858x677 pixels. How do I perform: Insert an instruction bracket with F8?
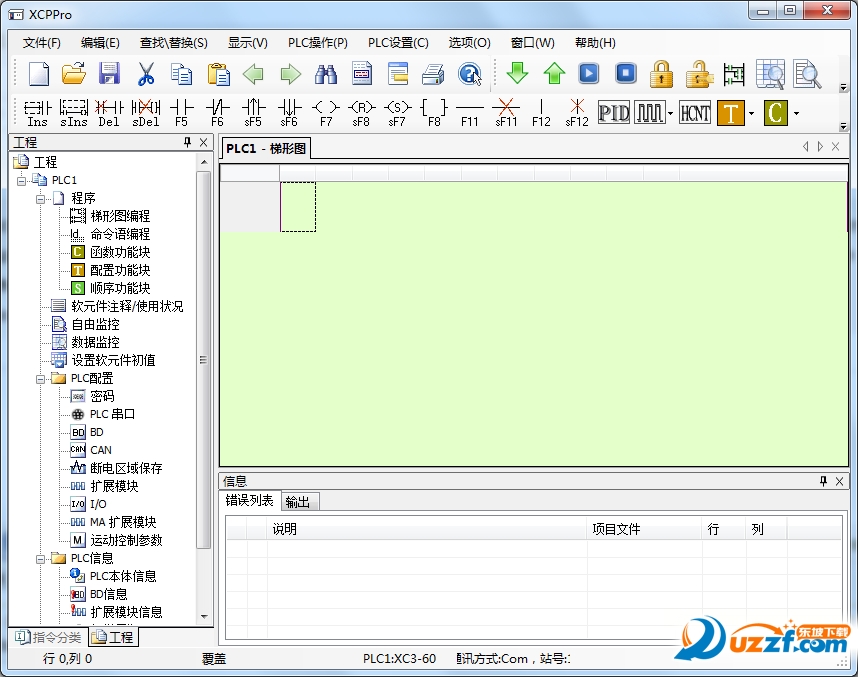click(434, 113)
